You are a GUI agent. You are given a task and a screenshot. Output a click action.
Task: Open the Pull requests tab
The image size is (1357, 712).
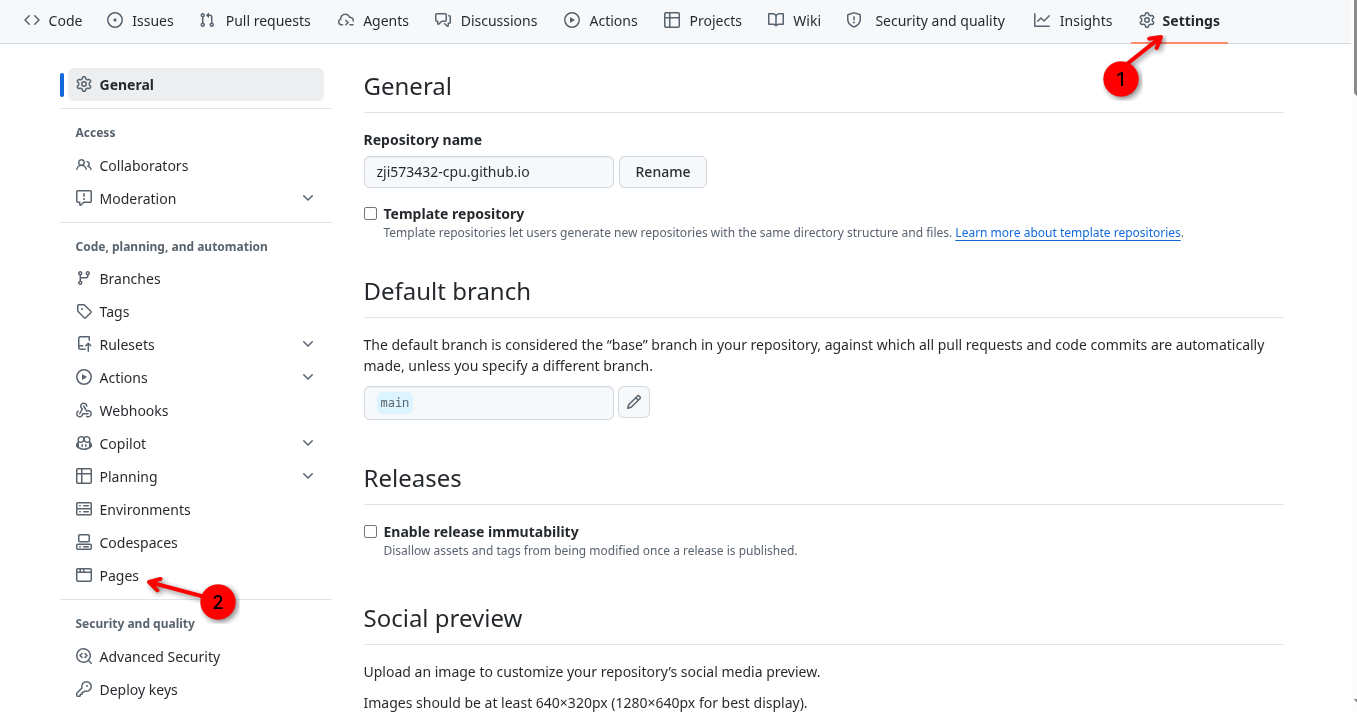point(255,20)
